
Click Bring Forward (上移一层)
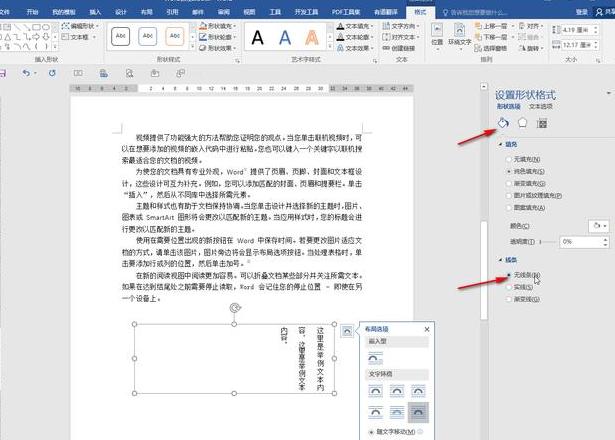(494, 26)
